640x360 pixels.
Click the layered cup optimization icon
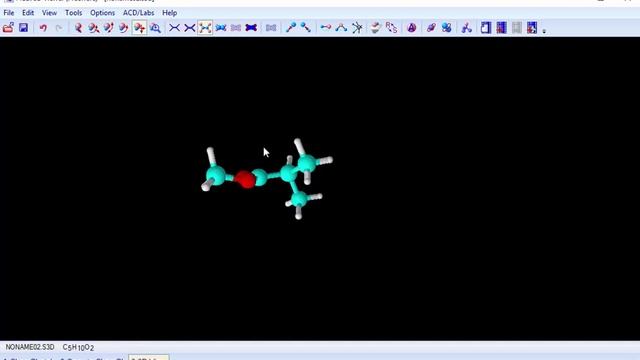[376, 28]
